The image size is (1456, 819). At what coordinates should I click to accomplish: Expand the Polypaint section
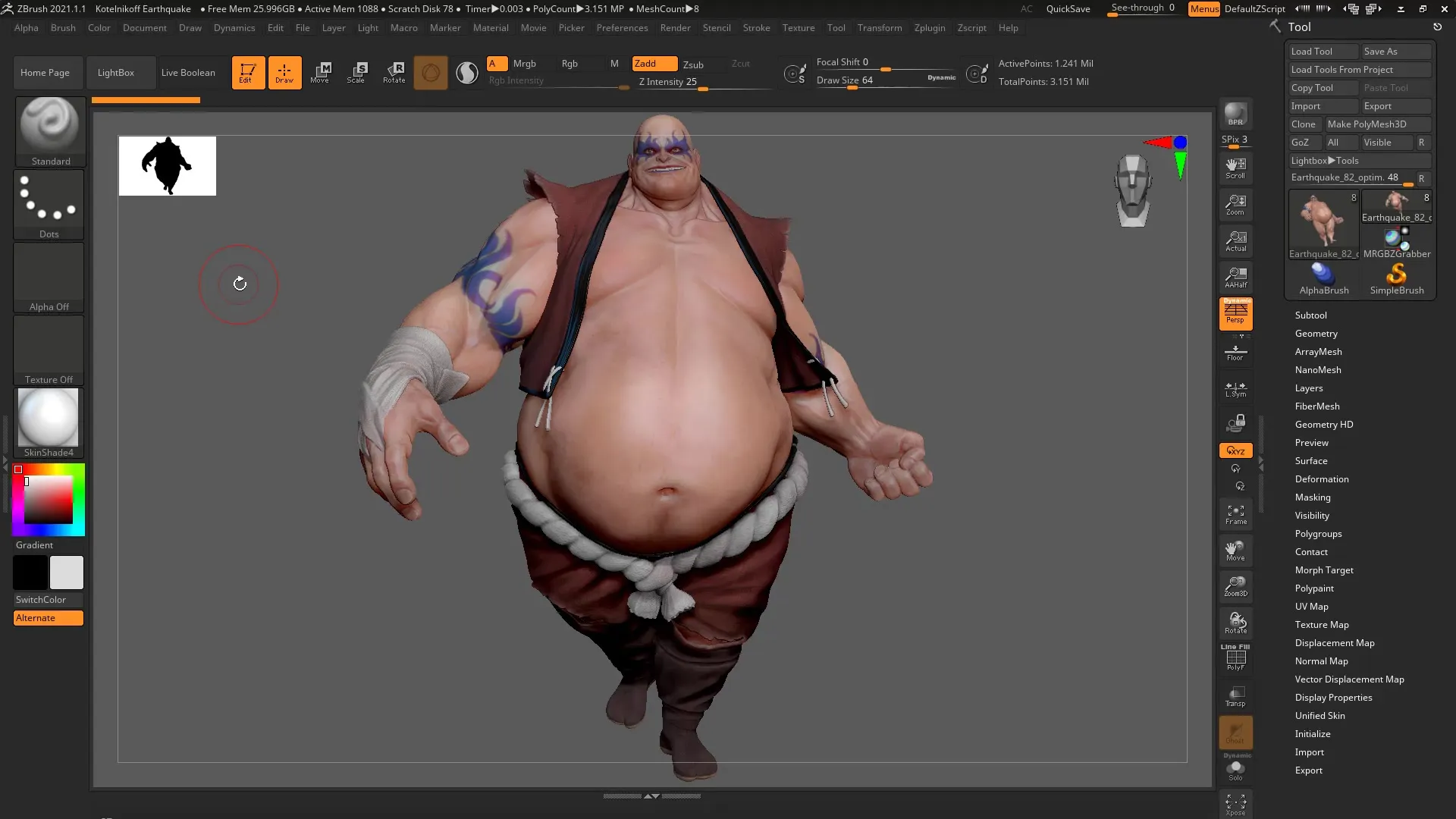point(1314,588)
